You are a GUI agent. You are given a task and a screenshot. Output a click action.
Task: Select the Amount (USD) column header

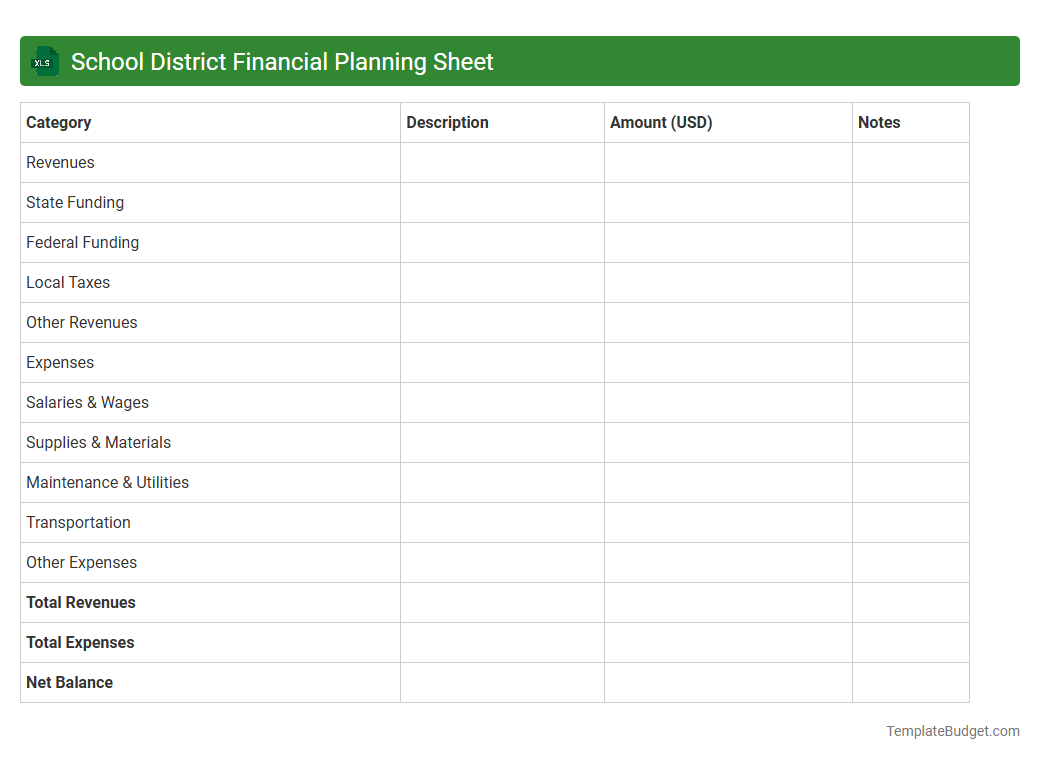point(660,122)
